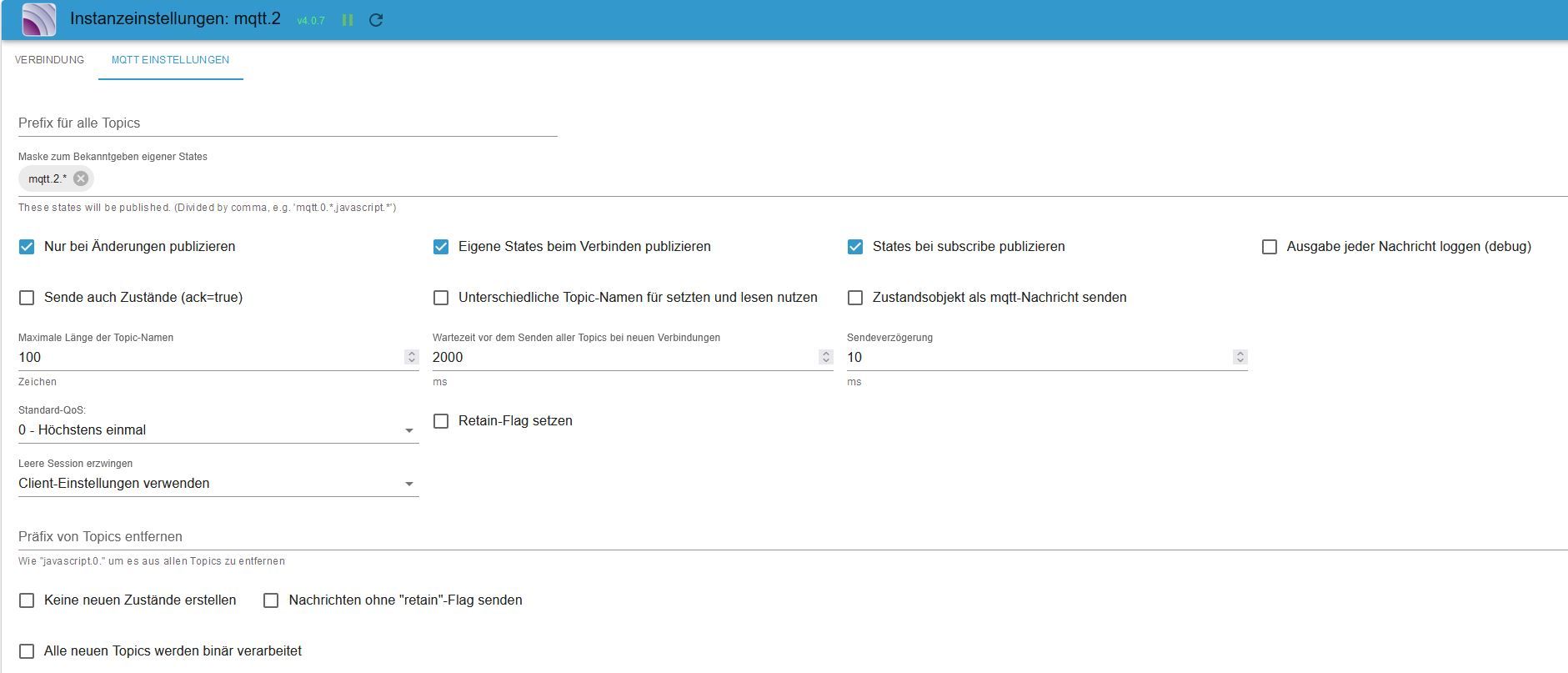Image resolution: width=1568 pixels, height=673 pixels.
Task: Open the Standard-QoS dropdown
Action: coord(218,430)
